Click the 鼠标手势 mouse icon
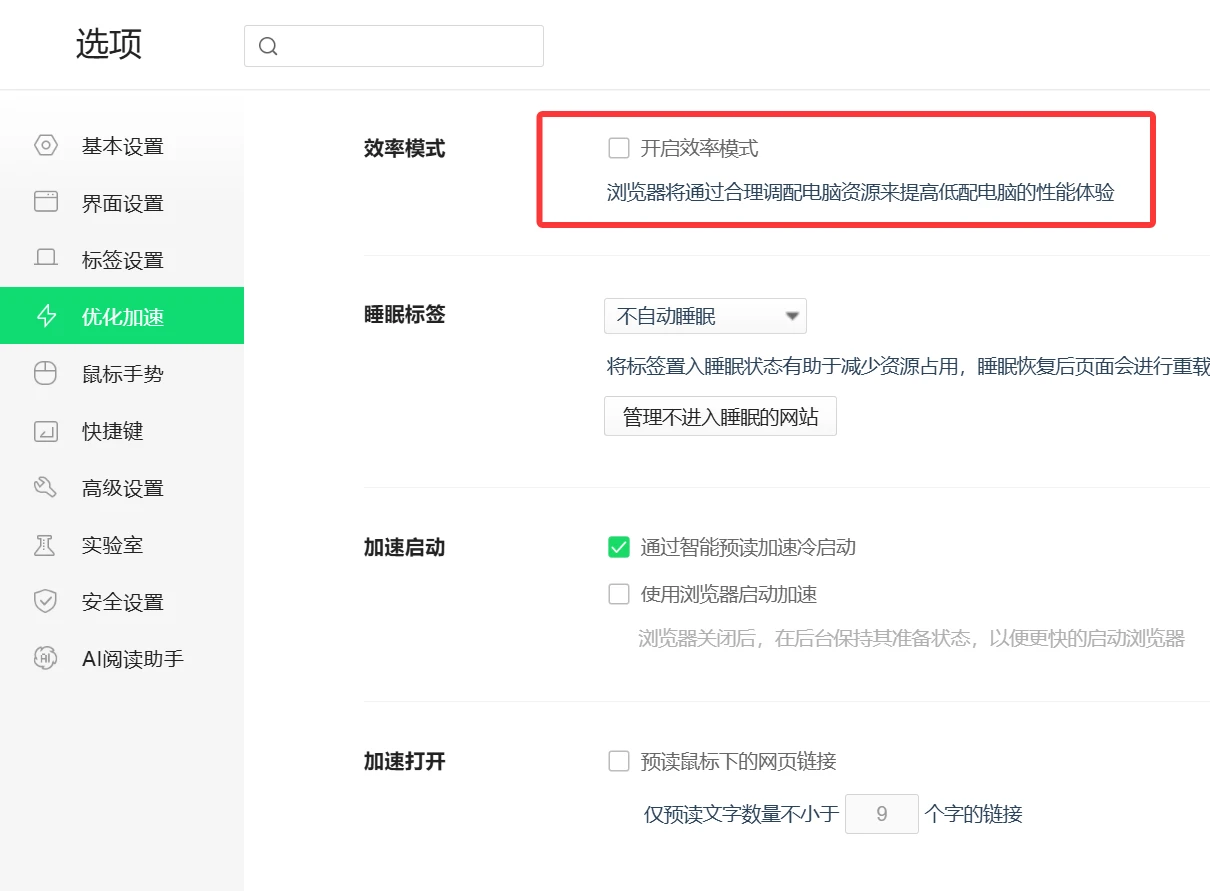 point(46,374)
